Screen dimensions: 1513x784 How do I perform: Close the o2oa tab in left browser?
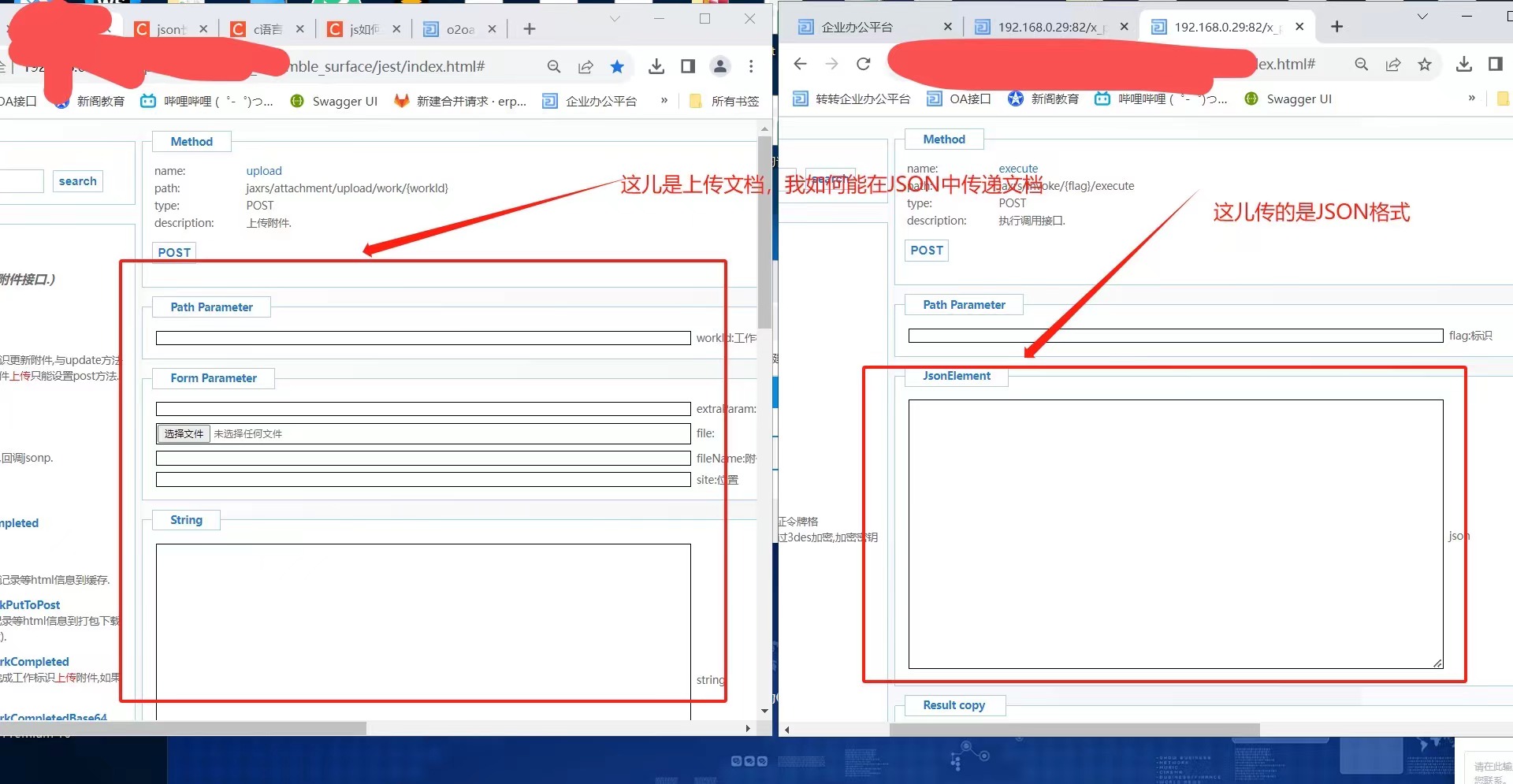click(x=493, y=29)
